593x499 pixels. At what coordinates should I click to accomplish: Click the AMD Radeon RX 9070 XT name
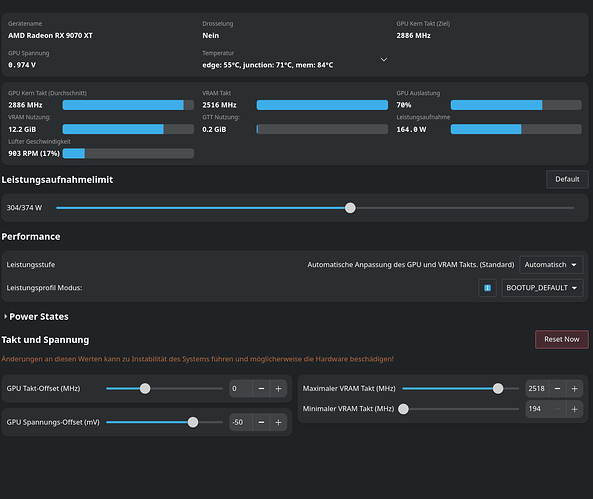50,36
